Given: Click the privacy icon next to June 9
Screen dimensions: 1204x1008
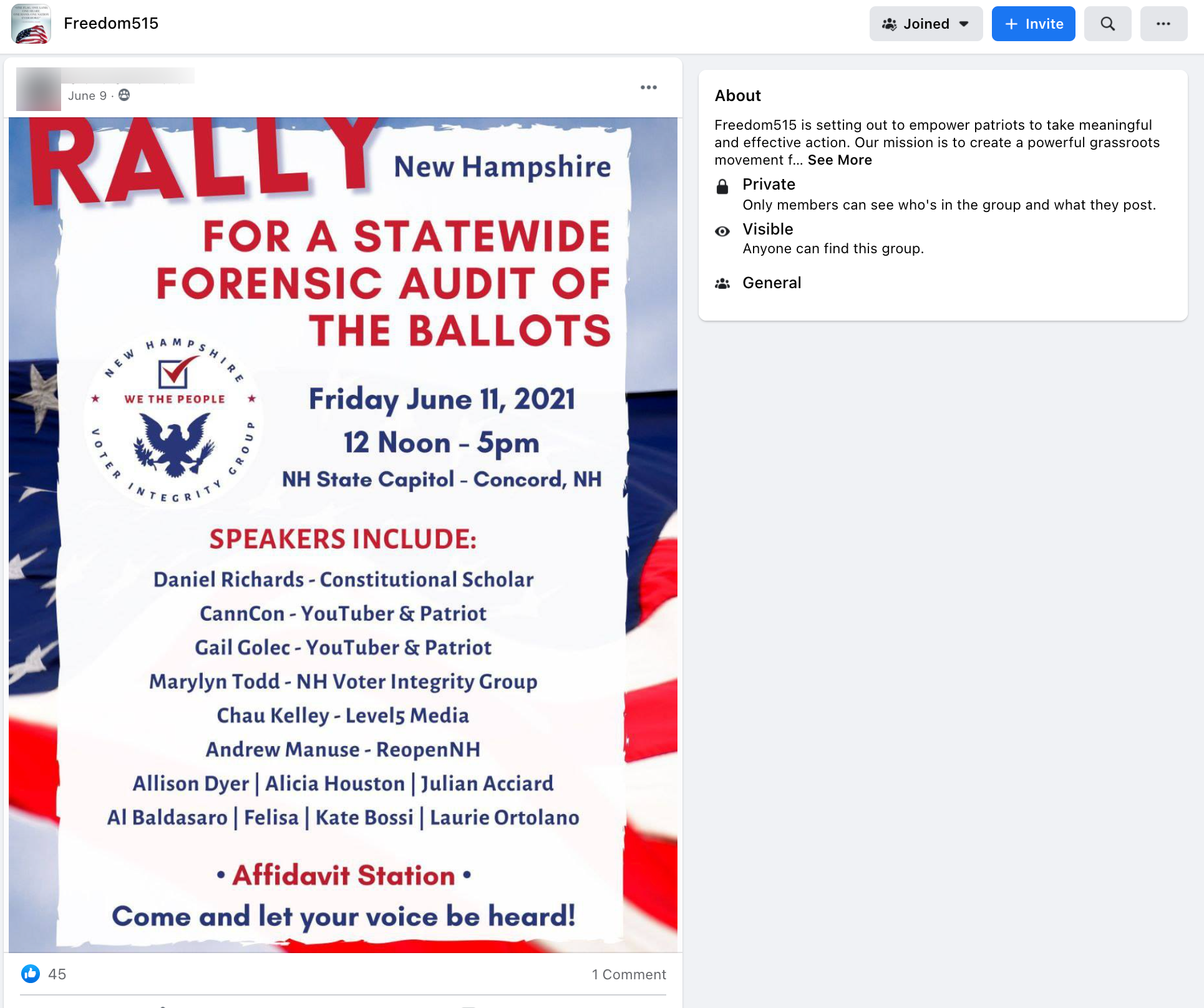Looking at the screenshot, I should coord(125,95).
